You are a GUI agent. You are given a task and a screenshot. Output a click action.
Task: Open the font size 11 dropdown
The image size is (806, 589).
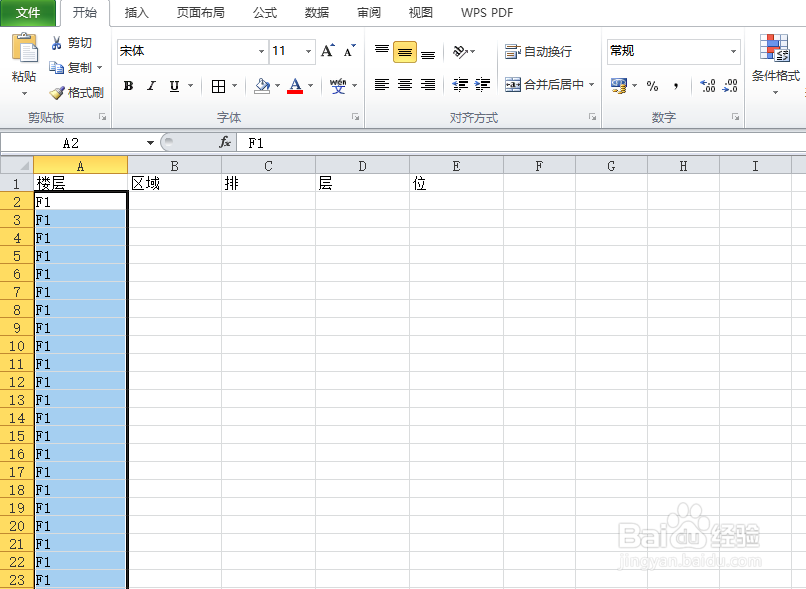pos(308,51)
